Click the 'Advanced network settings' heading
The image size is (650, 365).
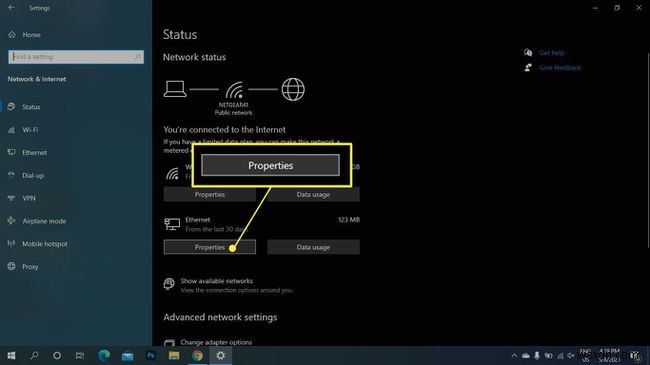220,317
